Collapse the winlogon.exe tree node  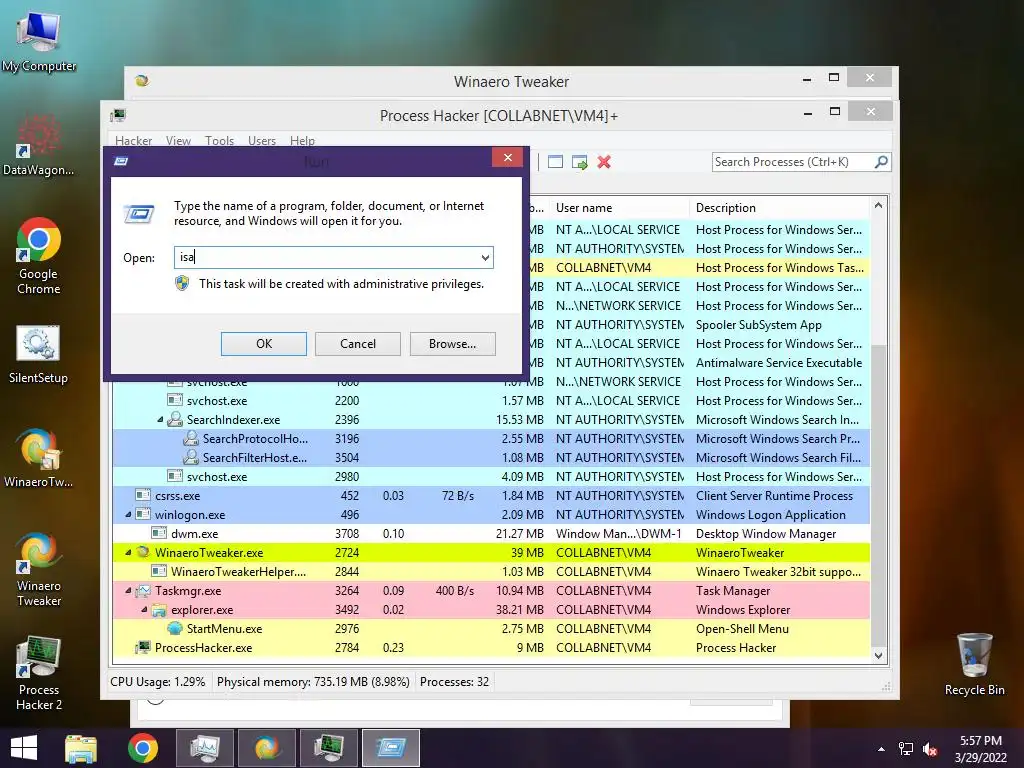click(x=128, y=515)
